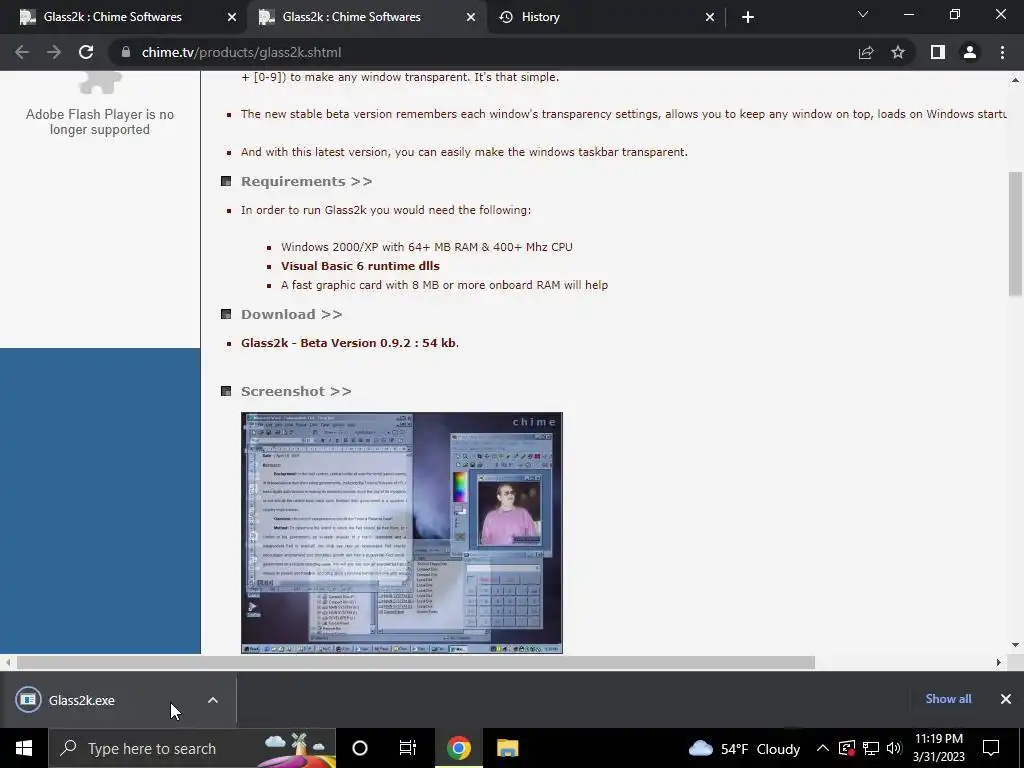This screenshot has width=1024, height=768.
Task: Click the volume speaker tray icon
Action: pyautogui.click(x=894, y=748)
